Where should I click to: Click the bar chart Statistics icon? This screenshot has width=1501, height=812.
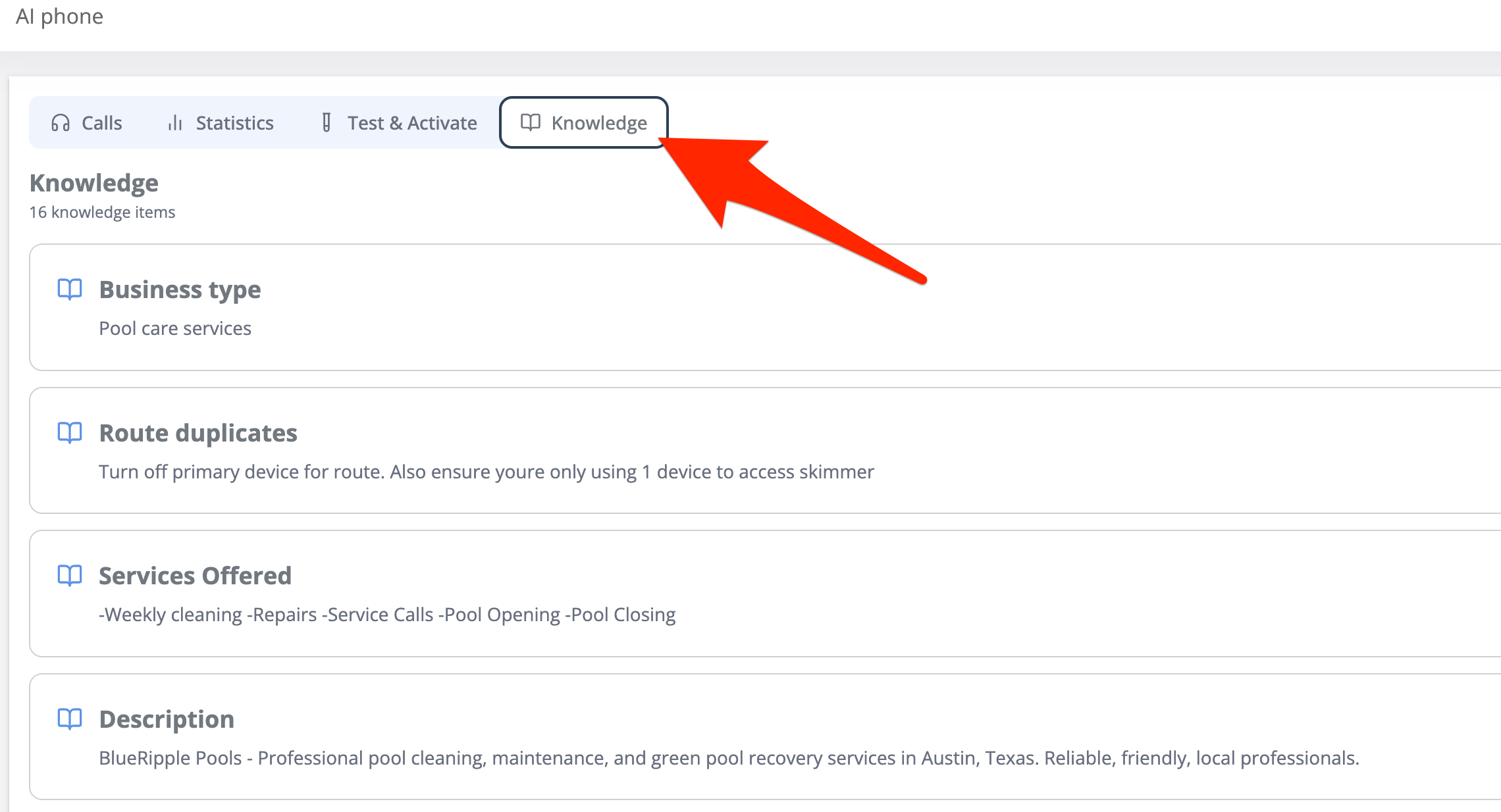click(x=174, y=123)
